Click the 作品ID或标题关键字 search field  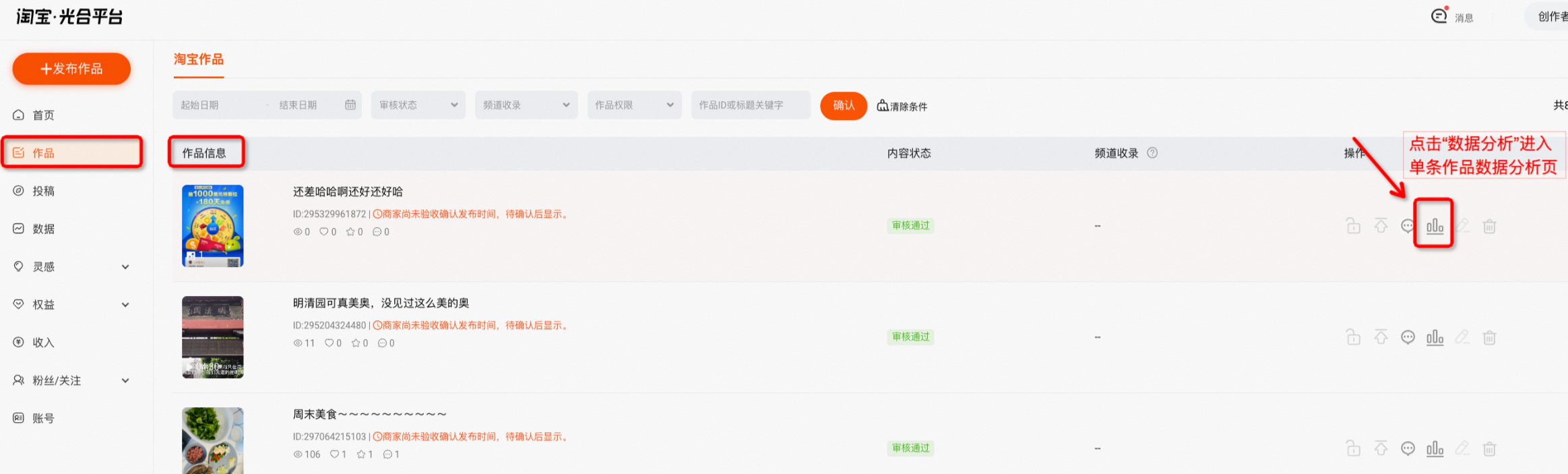(751, 105)
